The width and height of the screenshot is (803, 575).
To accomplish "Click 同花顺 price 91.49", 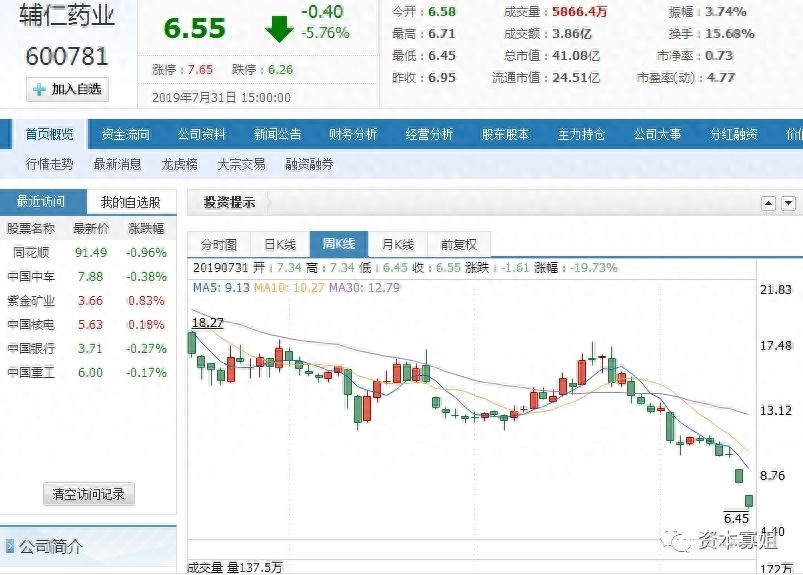I will [x=91, y=252].
